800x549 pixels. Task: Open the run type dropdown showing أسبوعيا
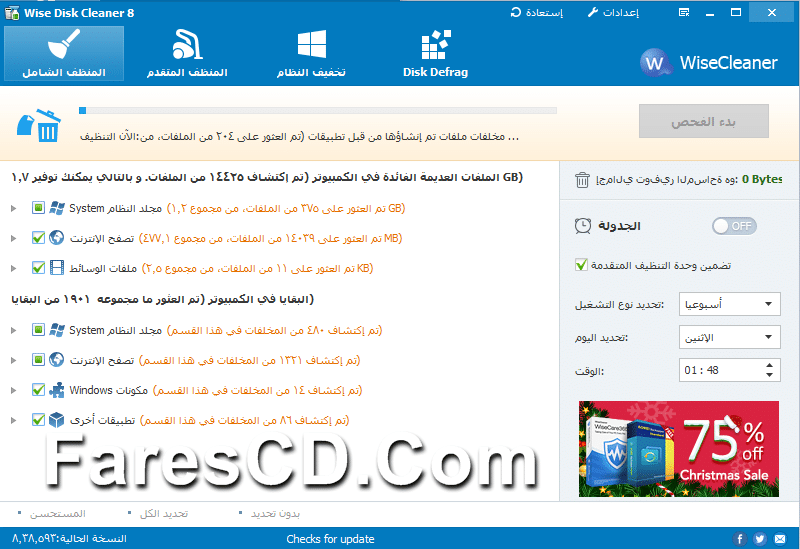730,304
